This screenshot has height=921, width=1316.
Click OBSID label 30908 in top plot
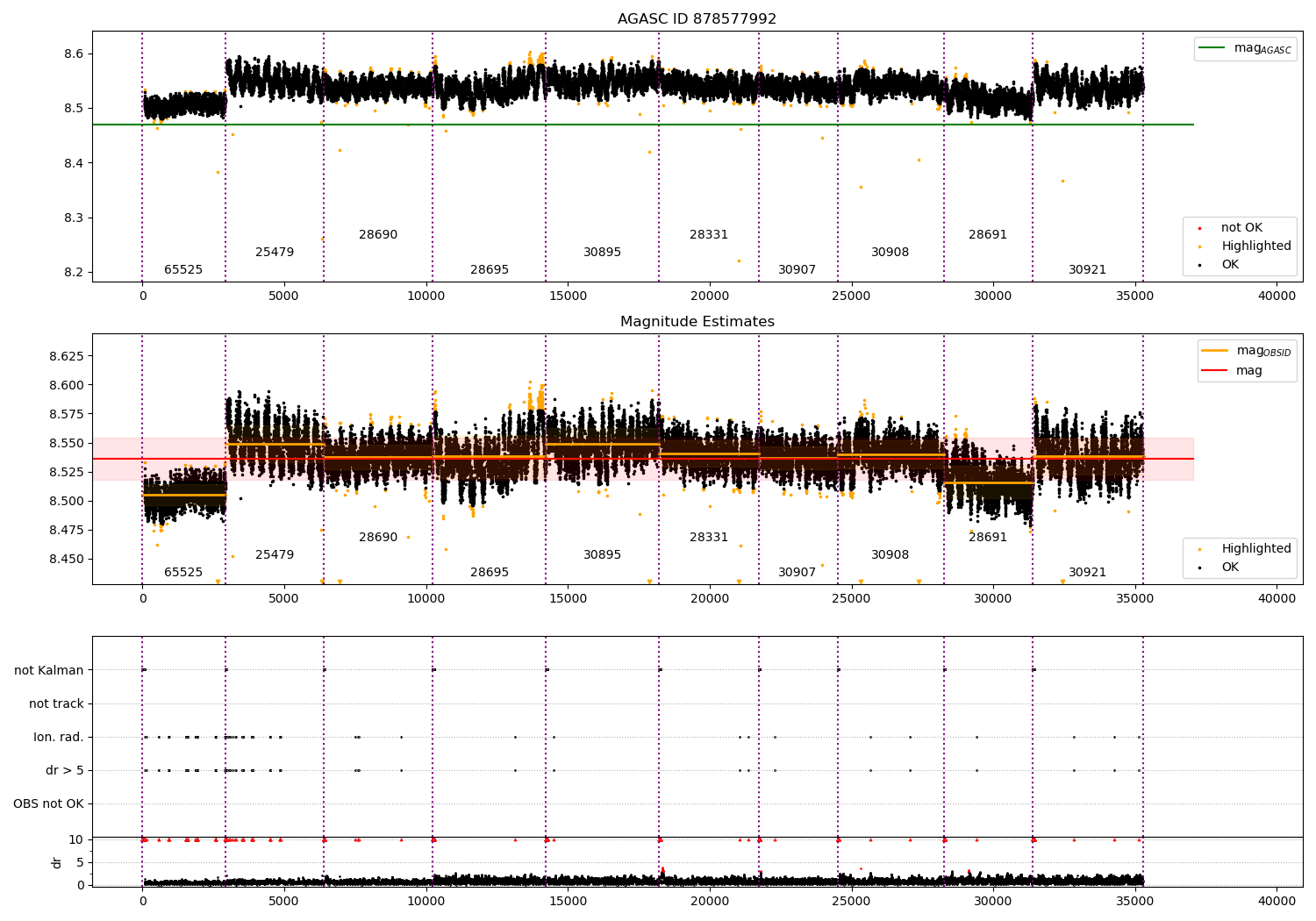point(890,253)
